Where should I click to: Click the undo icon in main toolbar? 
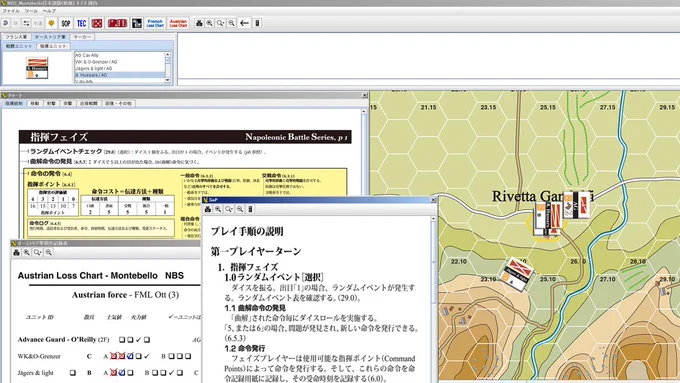[x=6, y=23]
